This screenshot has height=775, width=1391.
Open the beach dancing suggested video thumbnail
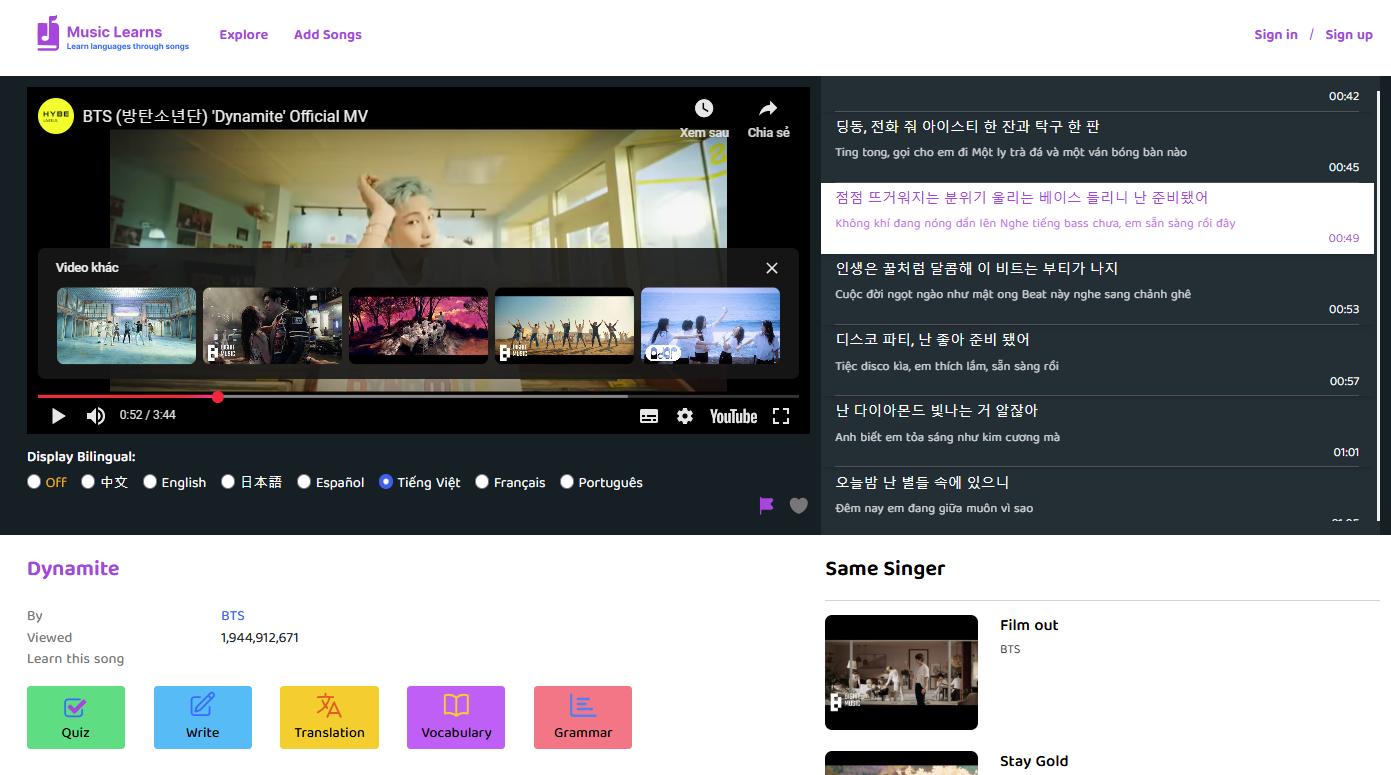[x=564, y=326]
